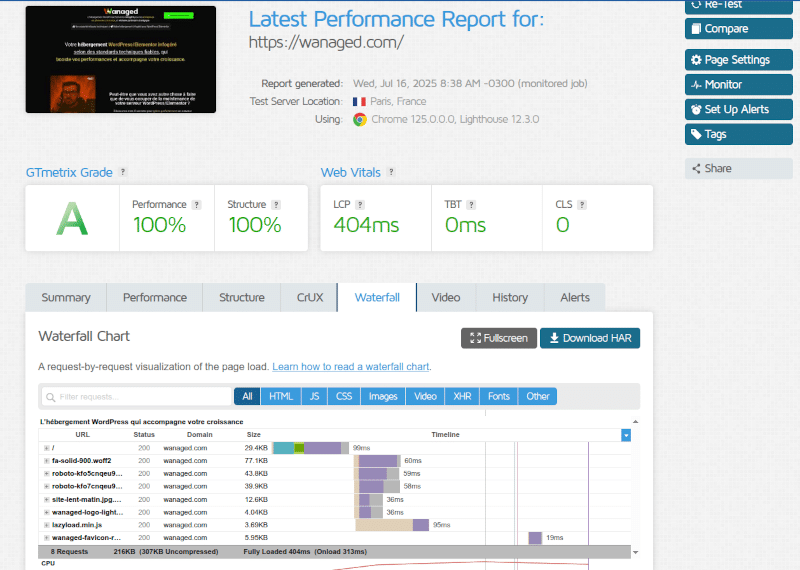Viewport: 800px width, 570px height.
Task: Filter waterfall by Fonts
Action: coord(498,396)
